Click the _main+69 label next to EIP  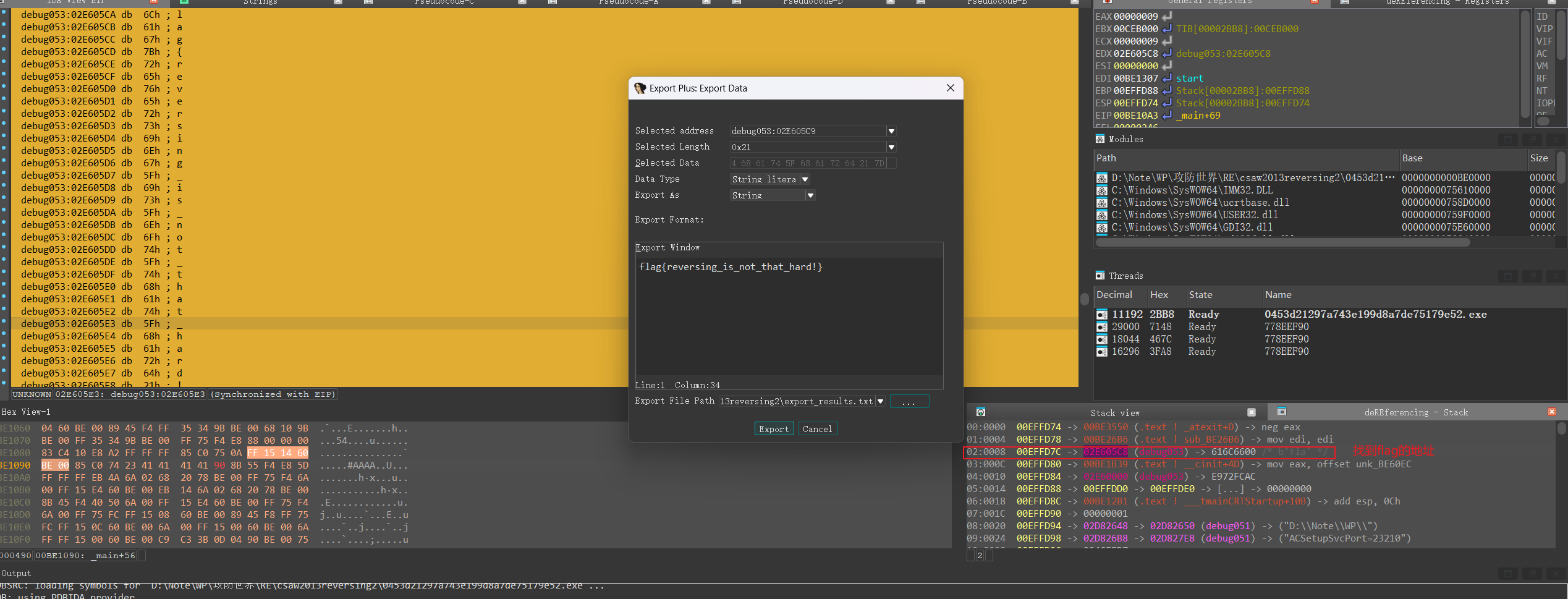[x=1198, y=116]
